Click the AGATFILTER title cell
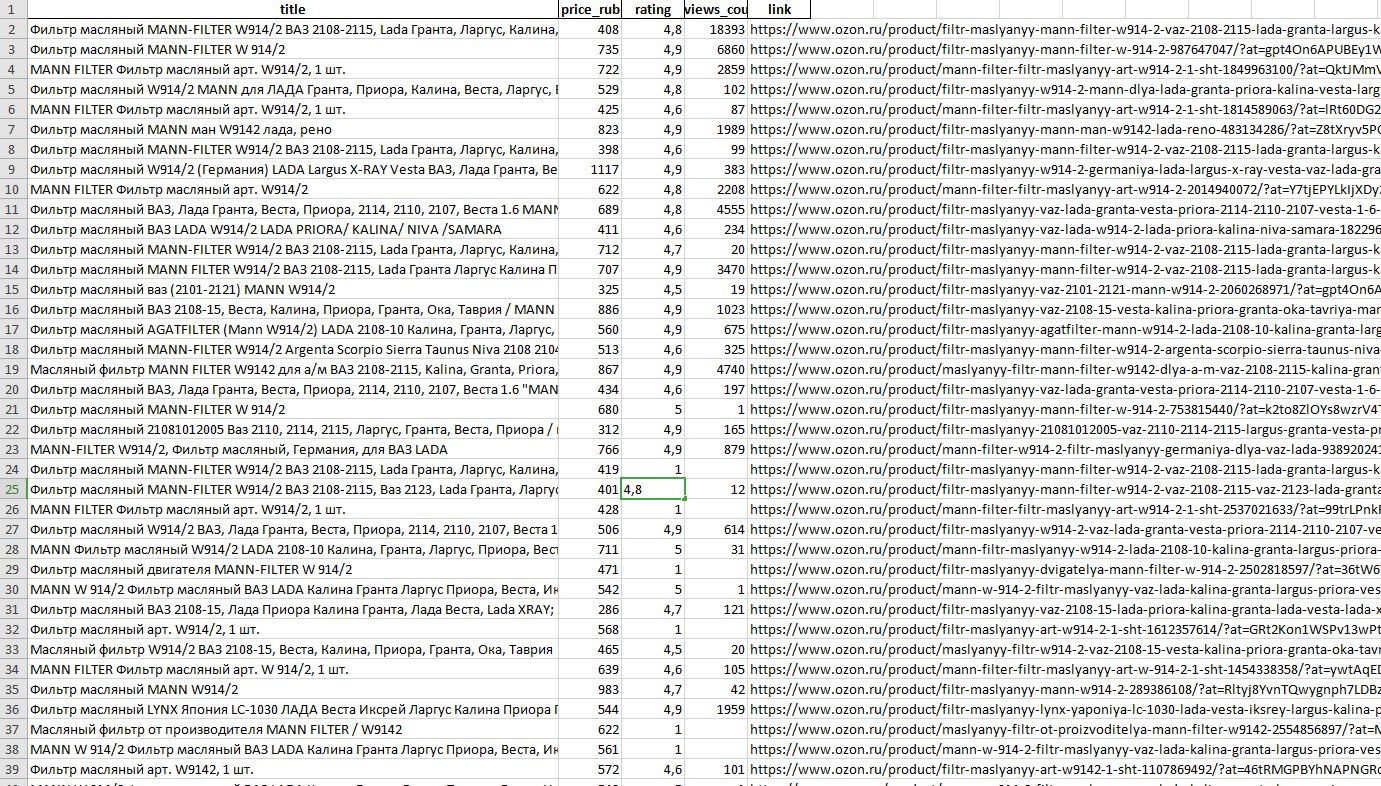The image size is (1381, 786). pos(292,329)
